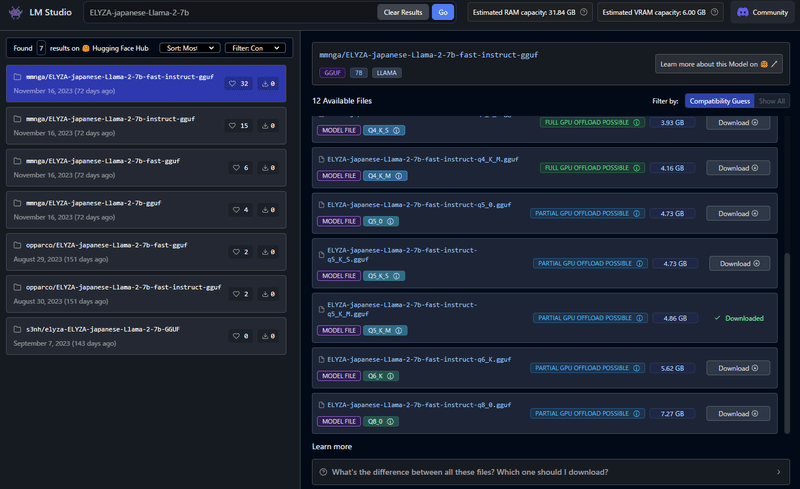Click the 4.86 GB size label

pyautogui.click(x=674, y=318)
